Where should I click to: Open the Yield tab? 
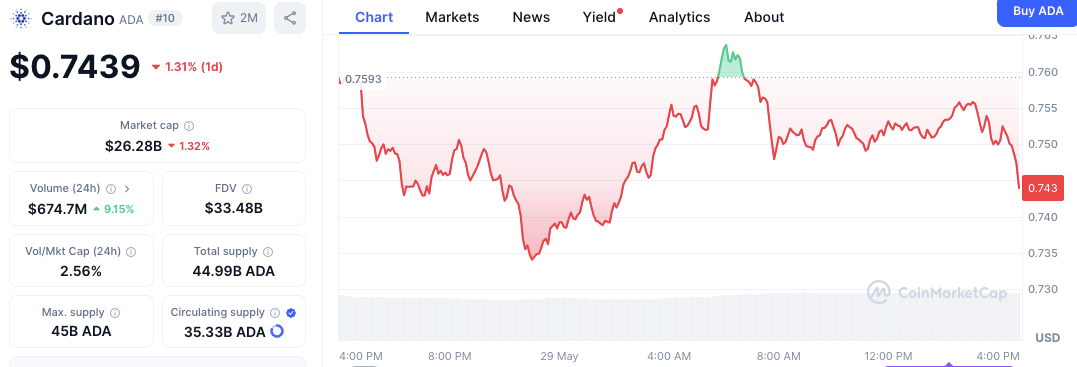[599, 17]
